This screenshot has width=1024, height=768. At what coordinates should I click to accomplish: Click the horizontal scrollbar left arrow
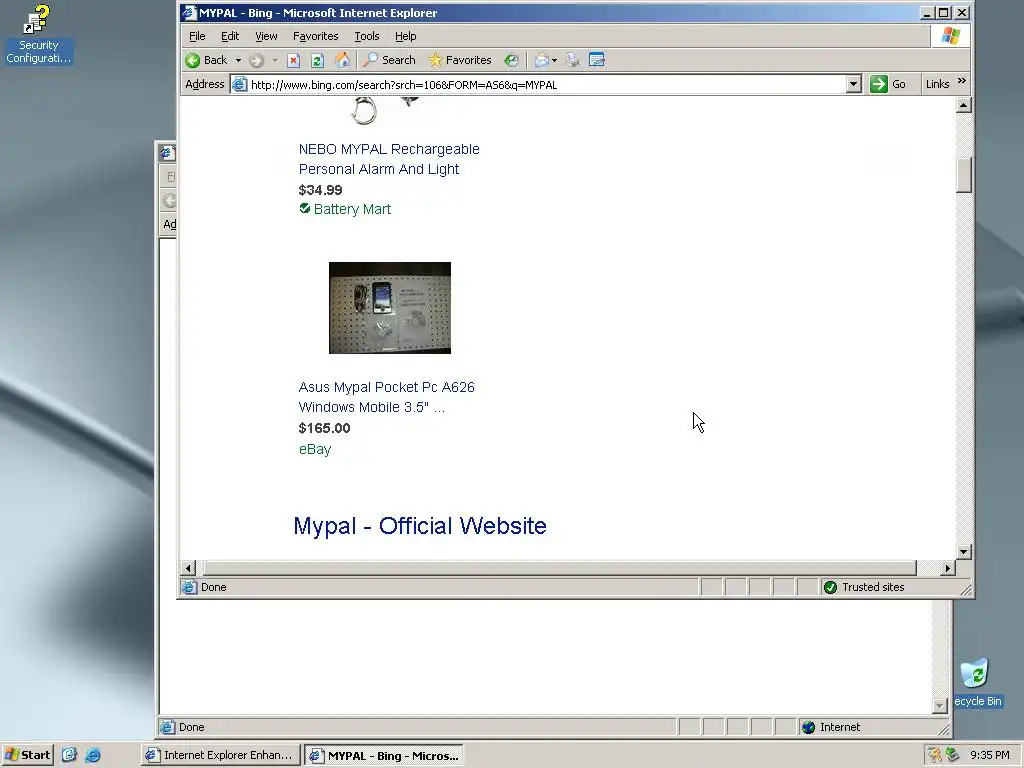coord(188,568)
